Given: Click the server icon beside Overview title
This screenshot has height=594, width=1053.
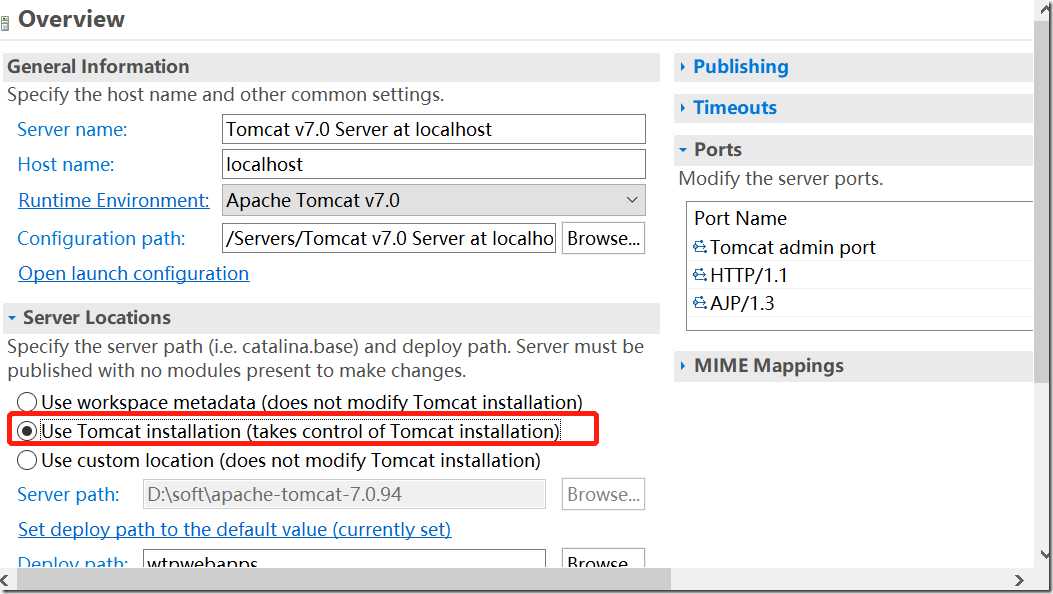Looking at the screenshot, I should [x=5, y=23].
